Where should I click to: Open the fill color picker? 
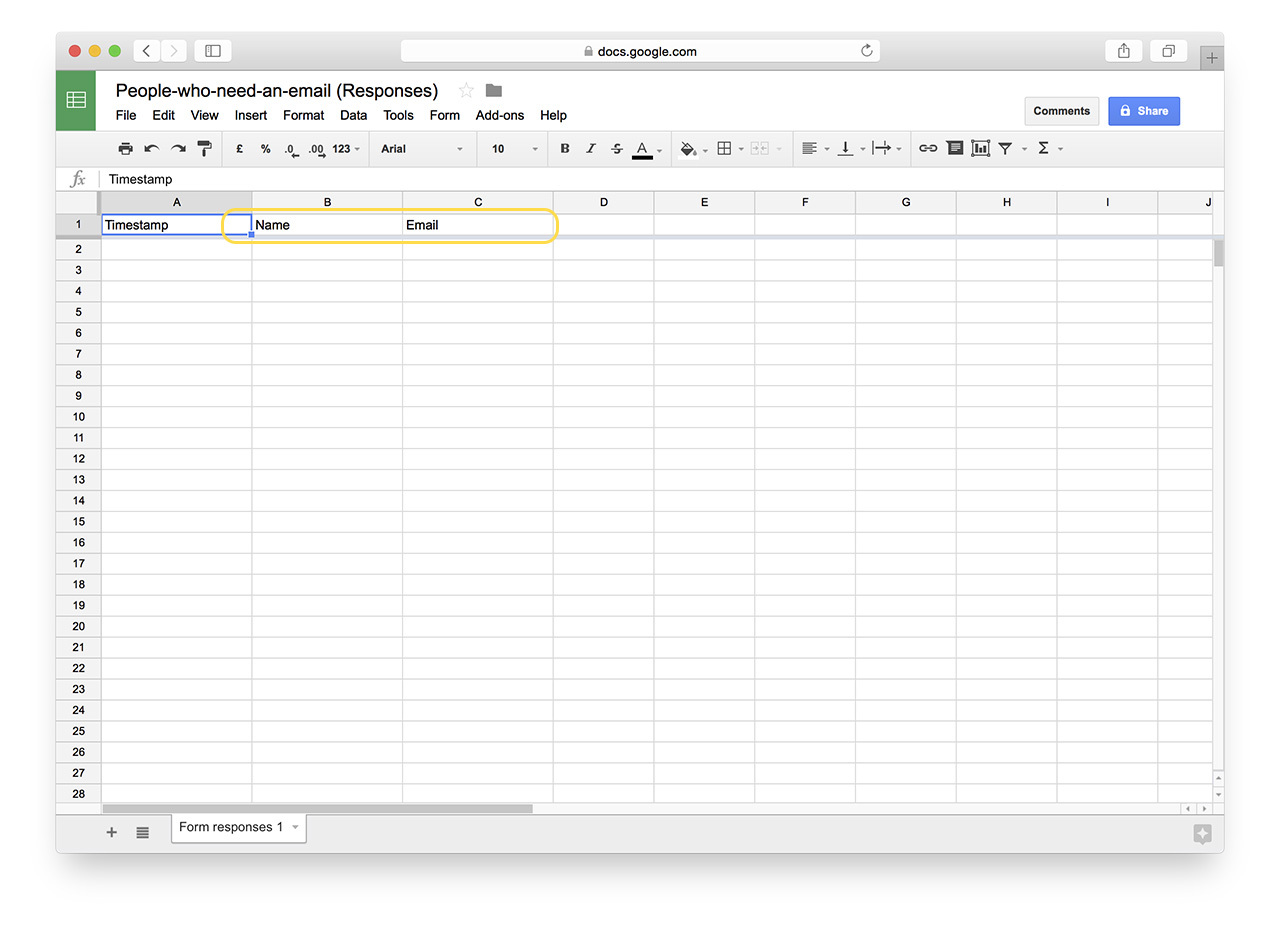pyautogui.click(x=693, y=149)
